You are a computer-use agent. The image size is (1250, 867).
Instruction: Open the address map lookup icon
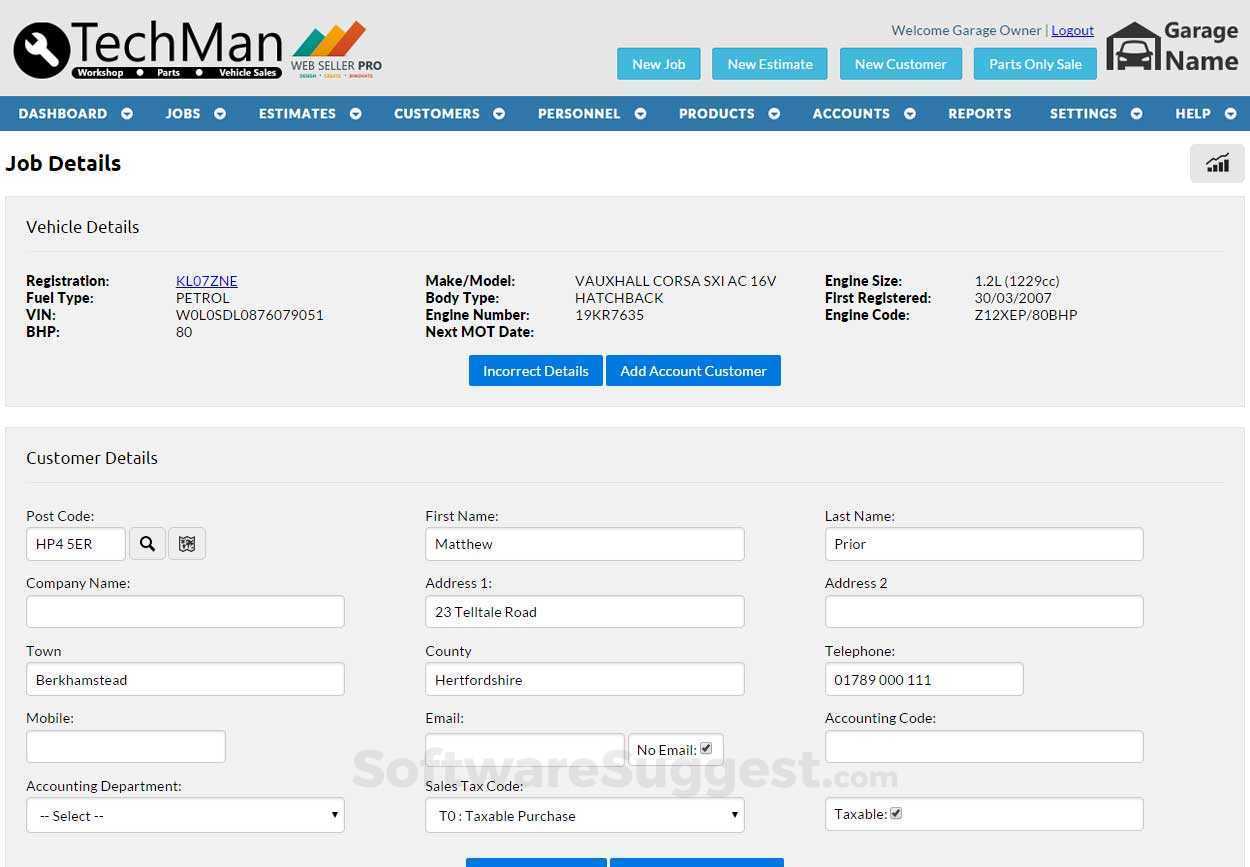187,543
